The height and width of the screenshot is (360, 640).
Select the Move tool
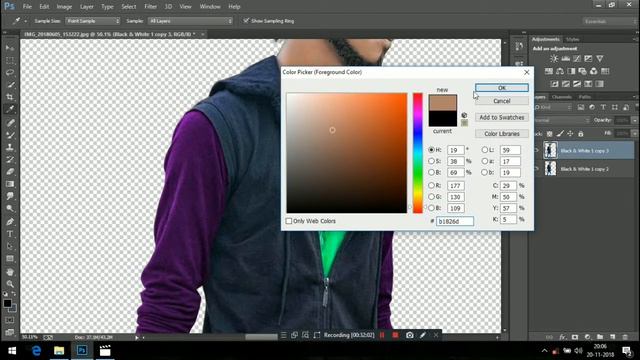10,48
